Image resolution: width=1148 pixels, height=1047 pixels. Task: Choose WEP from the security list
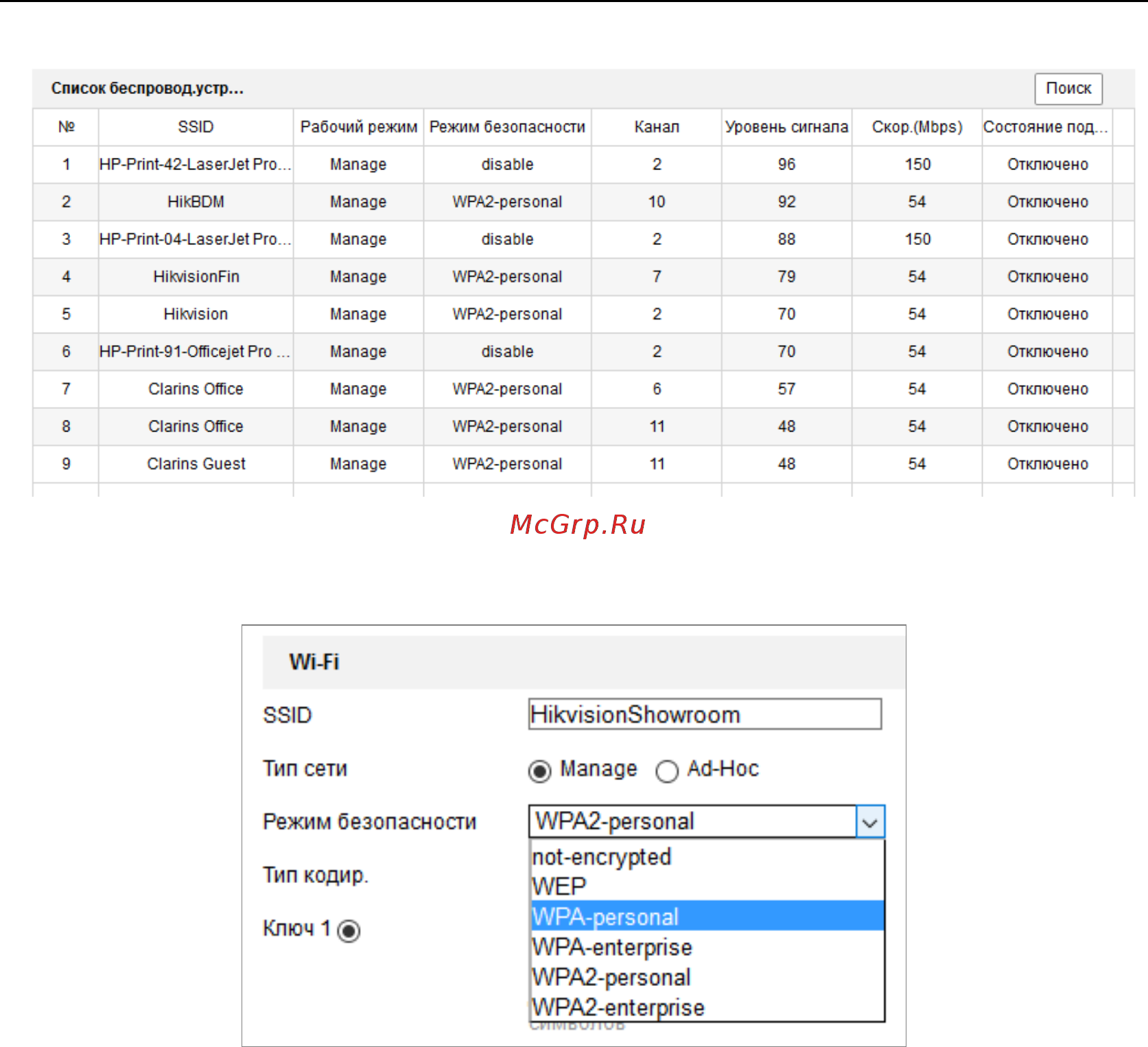click(707, 886)
